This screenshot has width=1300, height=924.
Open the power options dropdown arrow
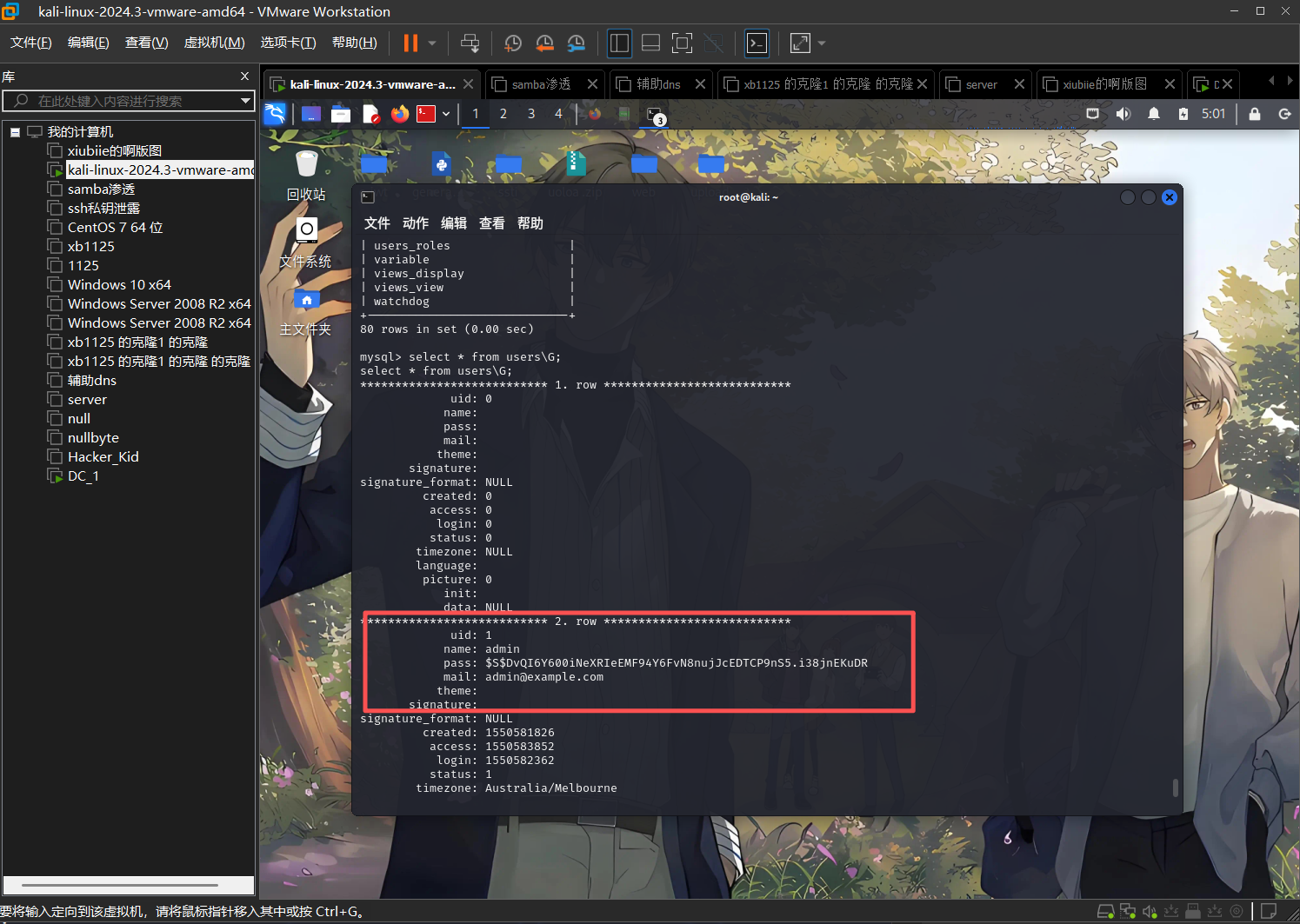click(432, 43)
